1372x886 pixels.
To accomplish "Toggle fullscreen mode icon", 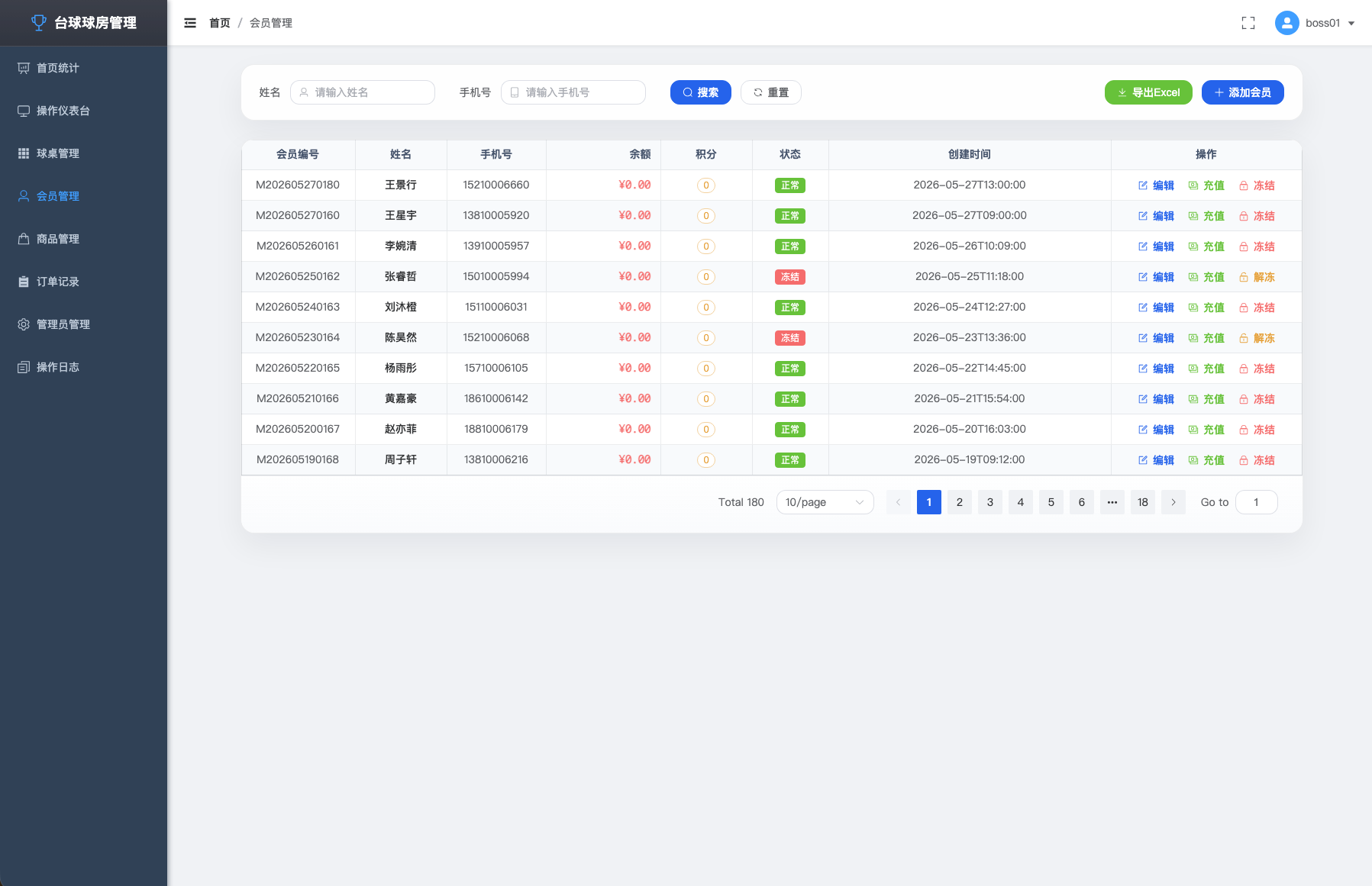I will coord(1248,23).
